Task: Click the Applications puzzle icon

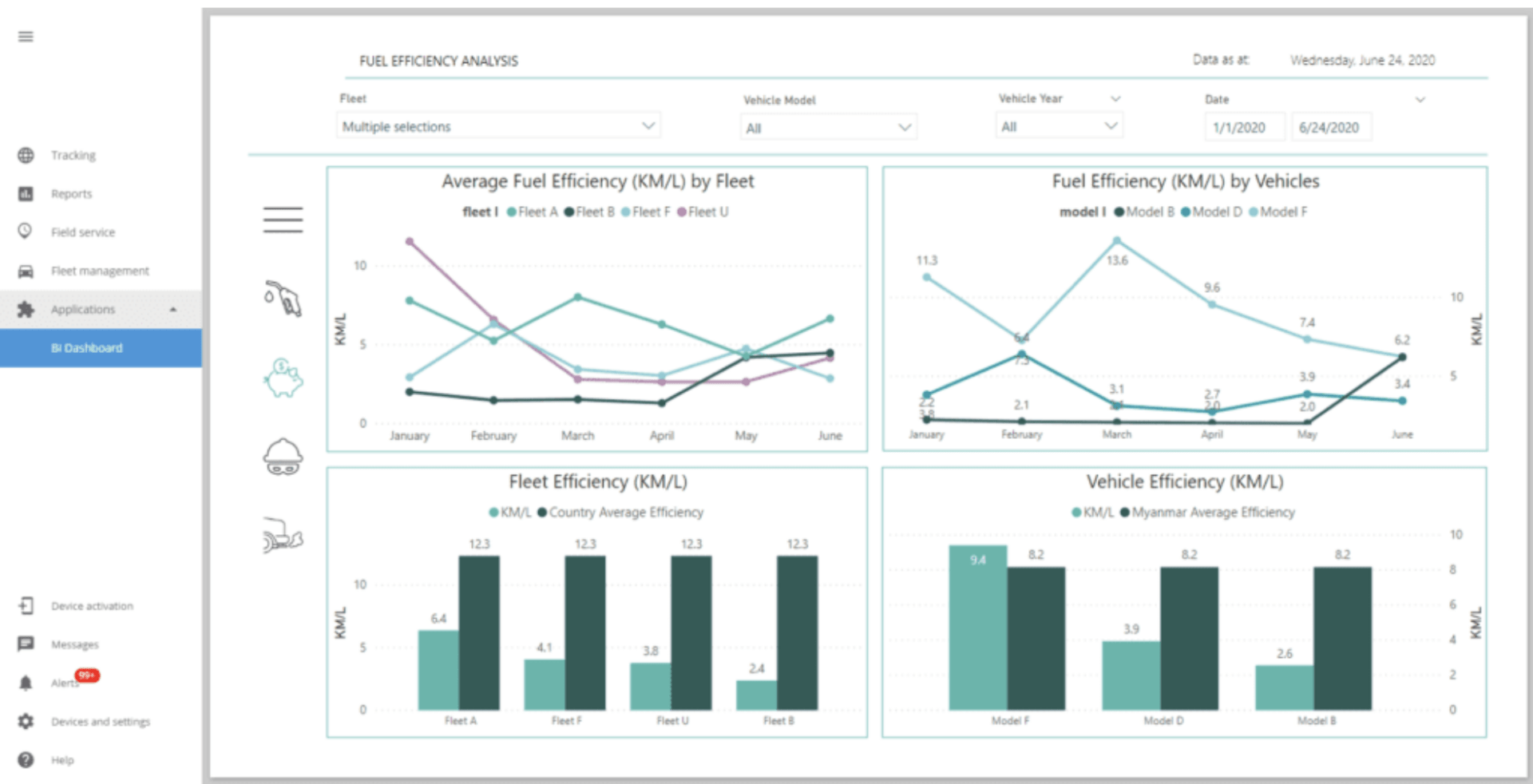Action: [26, 309]
